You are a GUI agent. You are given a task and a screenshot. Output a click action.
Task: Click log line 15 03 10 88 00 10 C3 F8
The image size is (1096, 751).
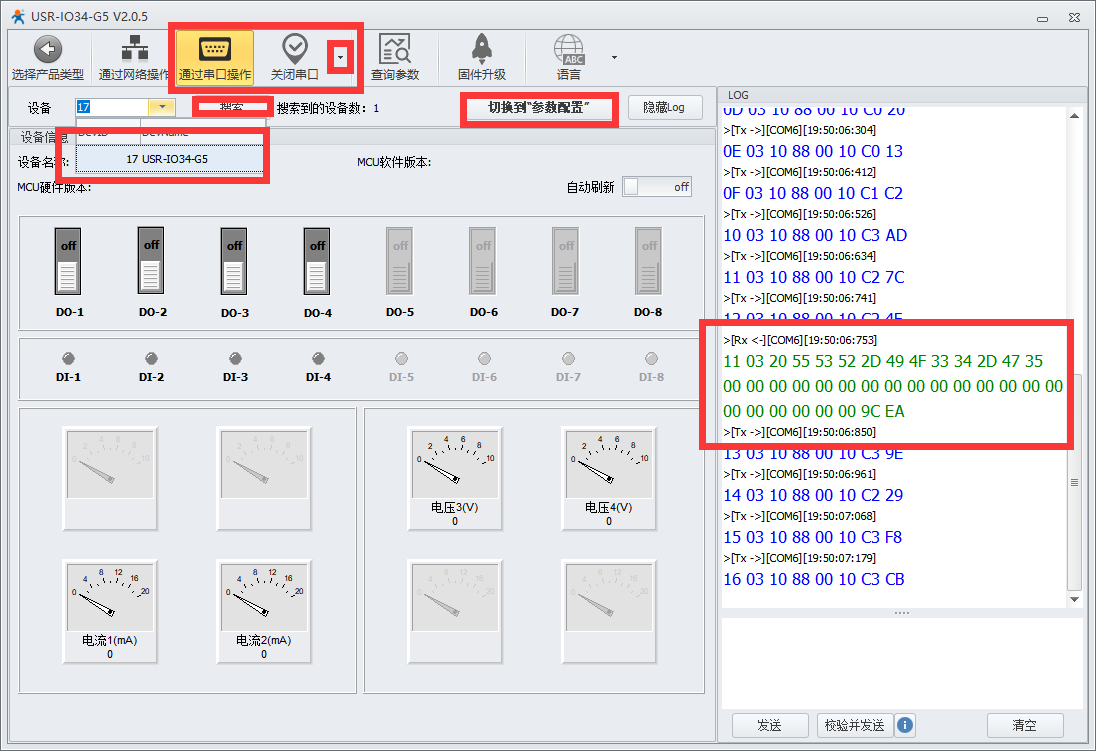tap(812, 537)
